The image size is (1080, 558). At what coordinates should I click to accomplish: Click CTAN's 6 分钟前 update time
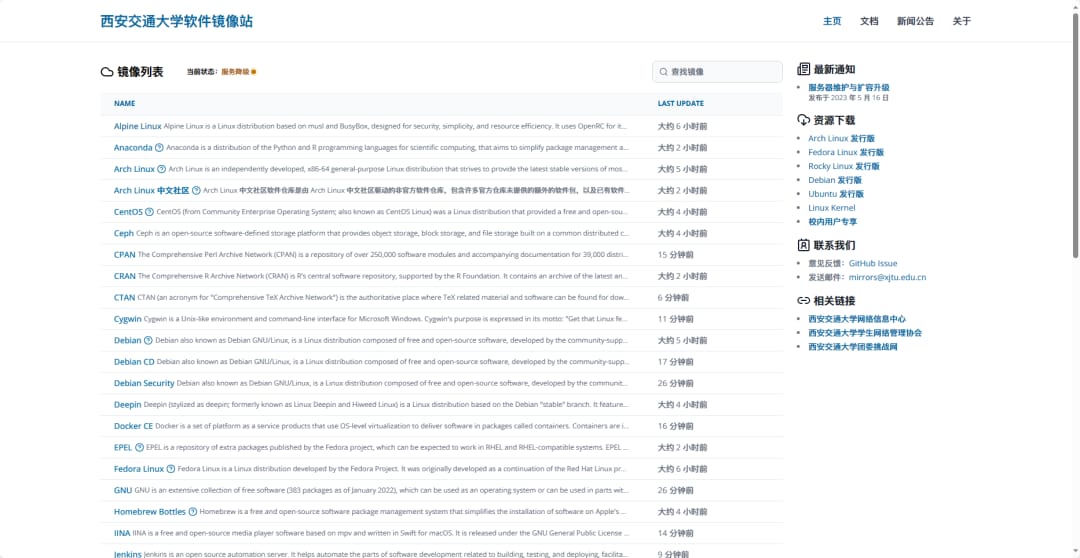click(x=674, y=298)
